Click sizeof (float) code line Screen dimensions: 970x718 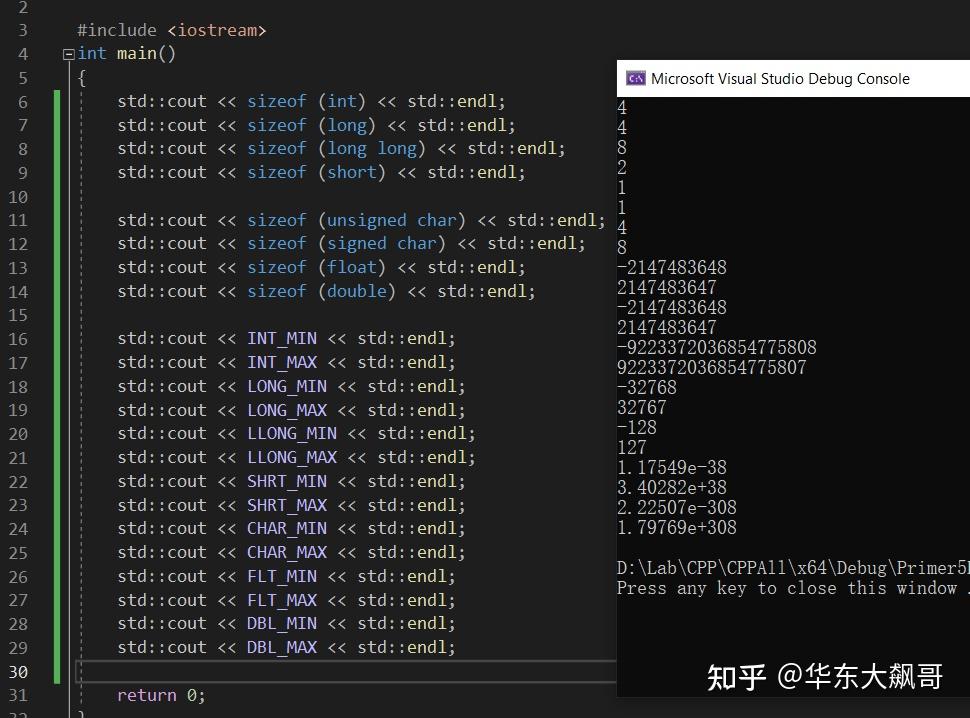click(x=321, y=268)
